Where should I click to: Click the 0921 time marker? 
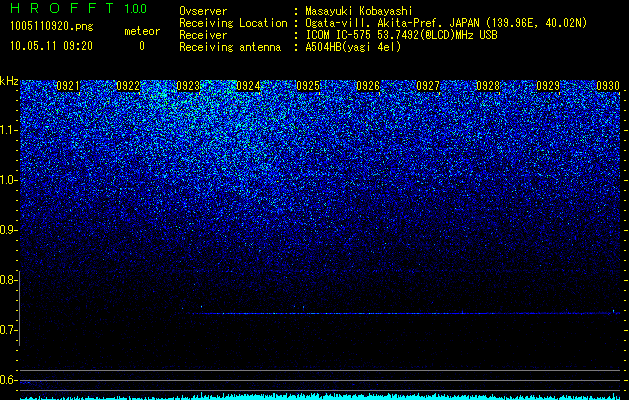coord(68,86)
